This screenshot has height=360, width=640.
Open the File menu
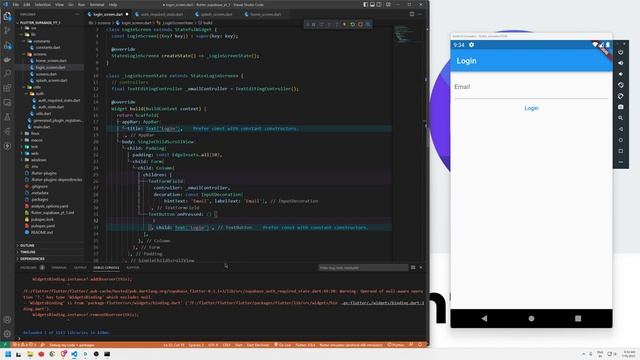16,4
